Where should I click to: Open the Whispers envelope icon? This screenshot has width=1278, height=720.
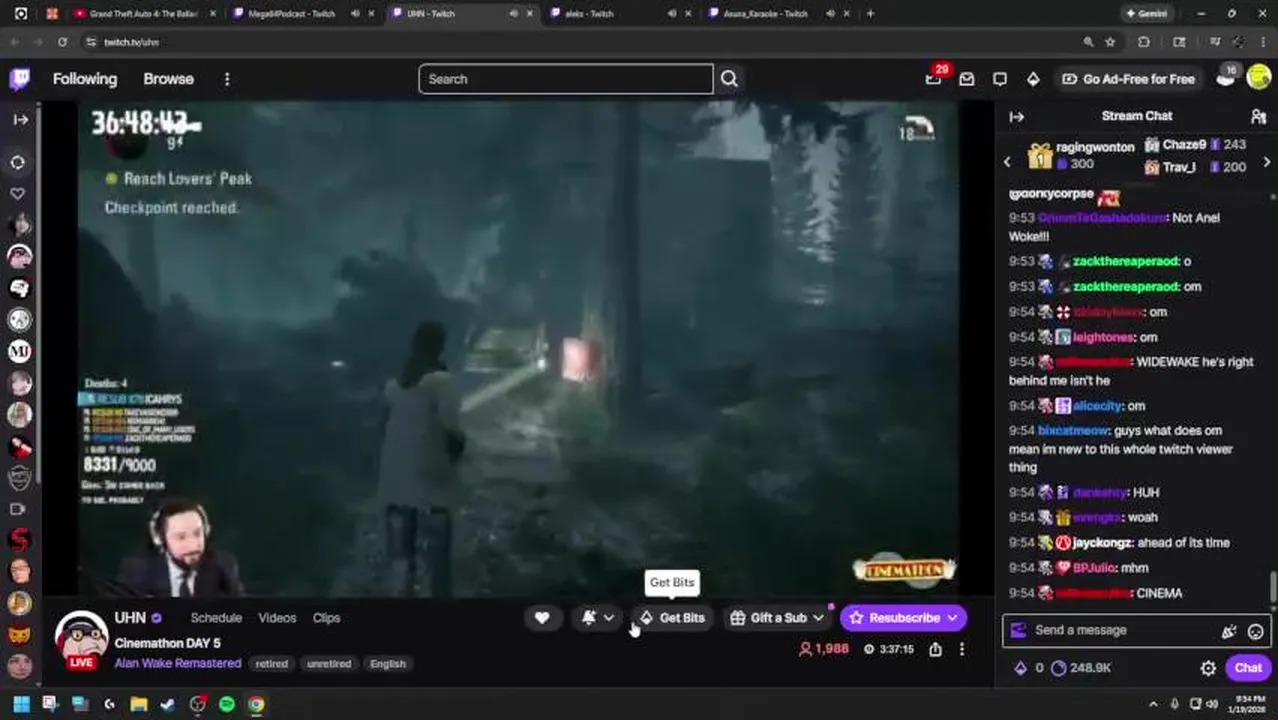click(x=967, y=79)
